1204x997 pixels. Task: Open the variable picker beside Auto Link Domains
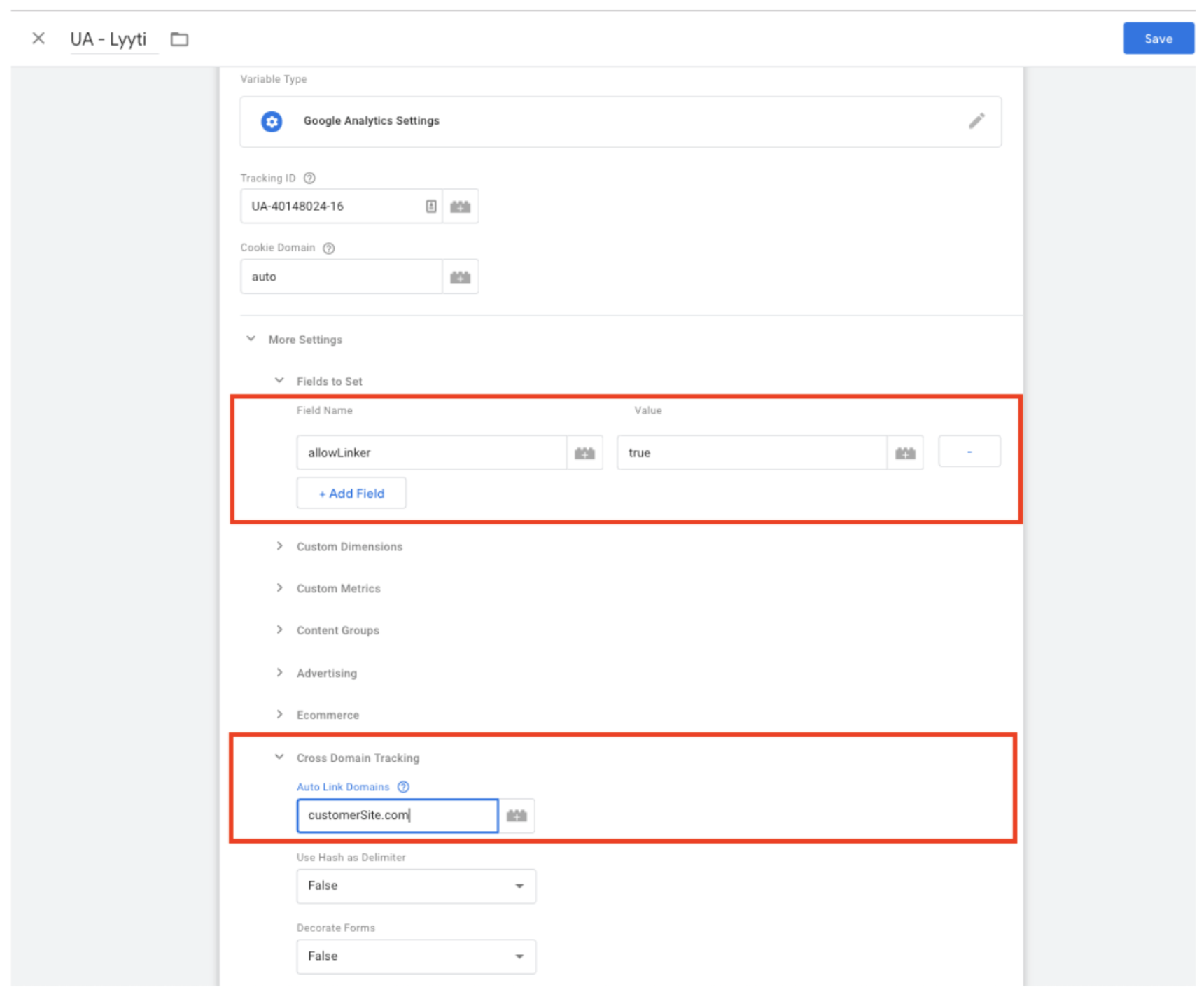click(517, 816)
